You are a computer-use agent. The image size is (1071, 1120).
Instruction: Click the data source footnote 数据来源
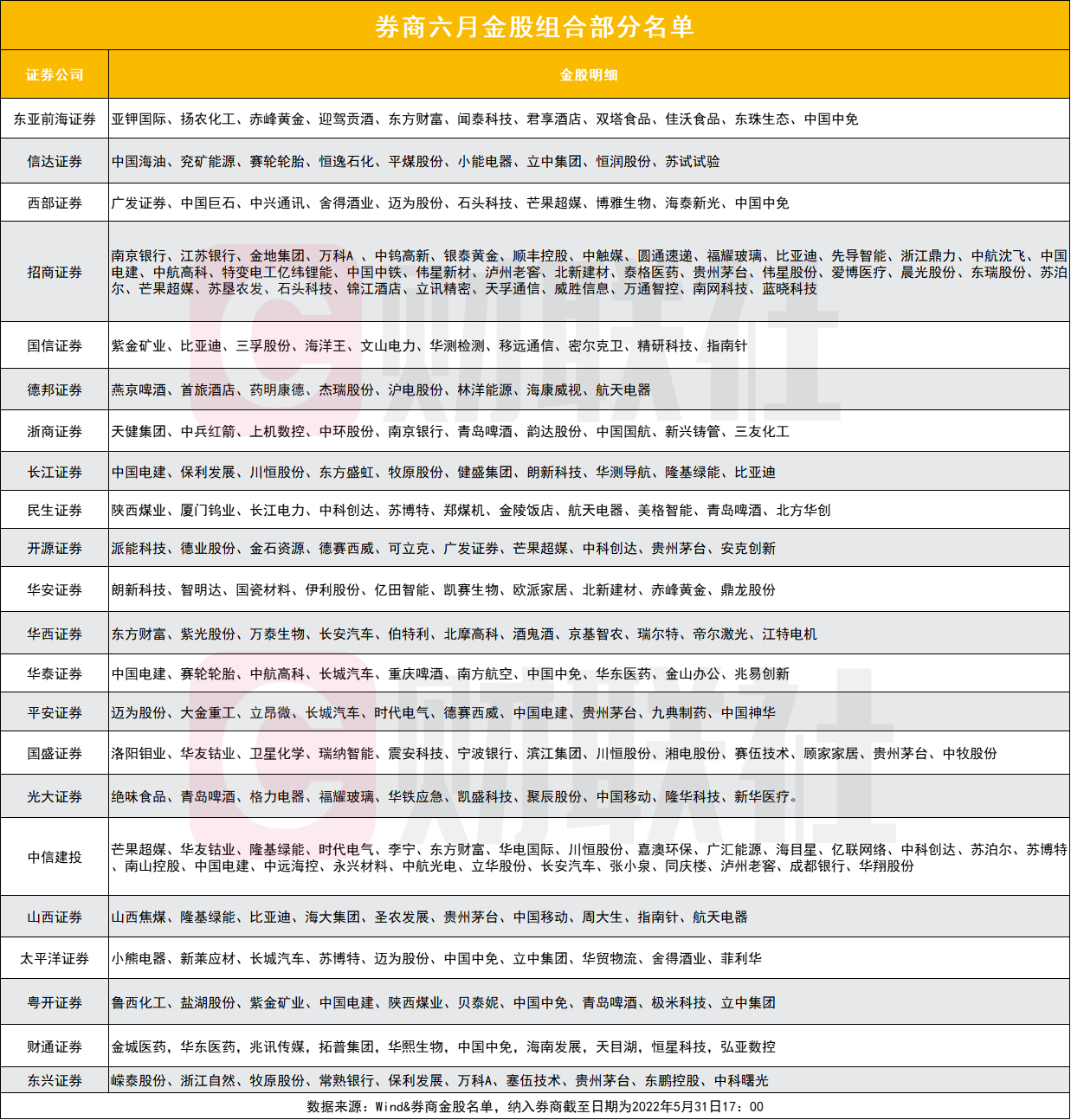(x=535, y=1107)
